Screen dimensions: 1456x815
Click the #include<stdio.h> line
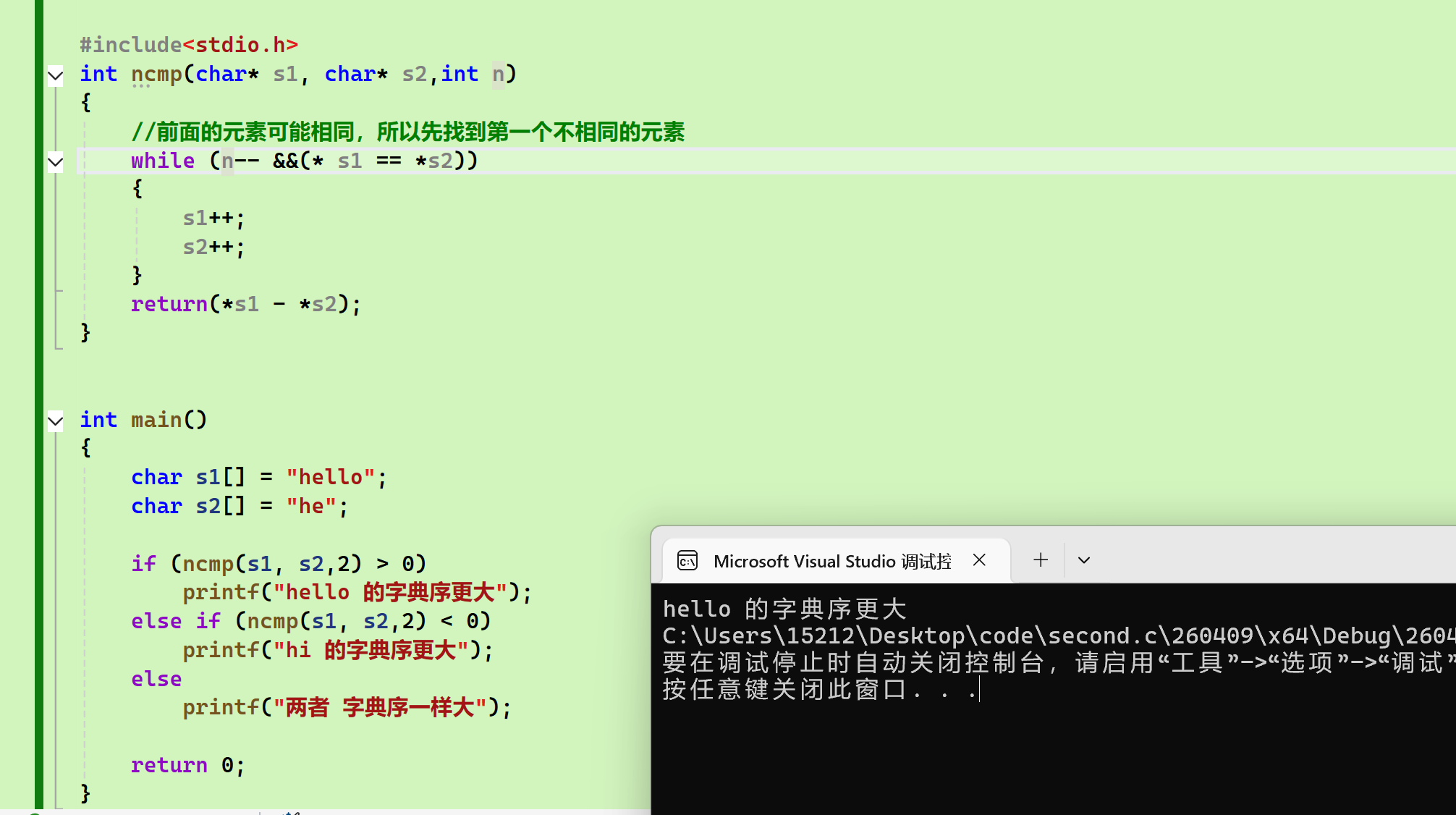189,45
